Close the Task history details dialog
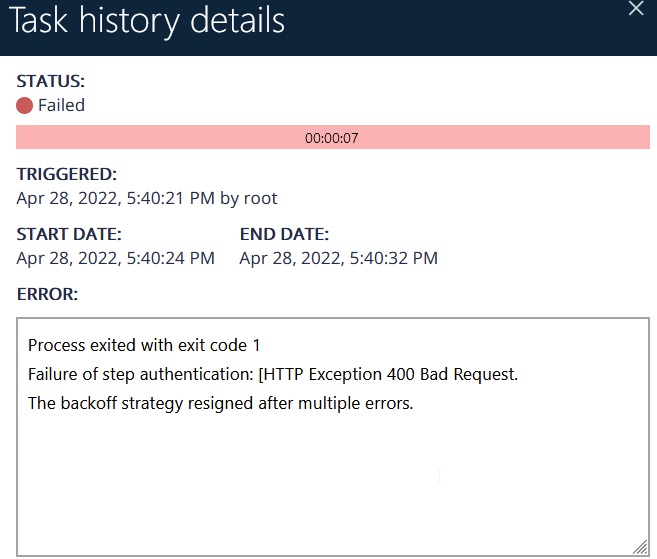 [x=636, y=9]
